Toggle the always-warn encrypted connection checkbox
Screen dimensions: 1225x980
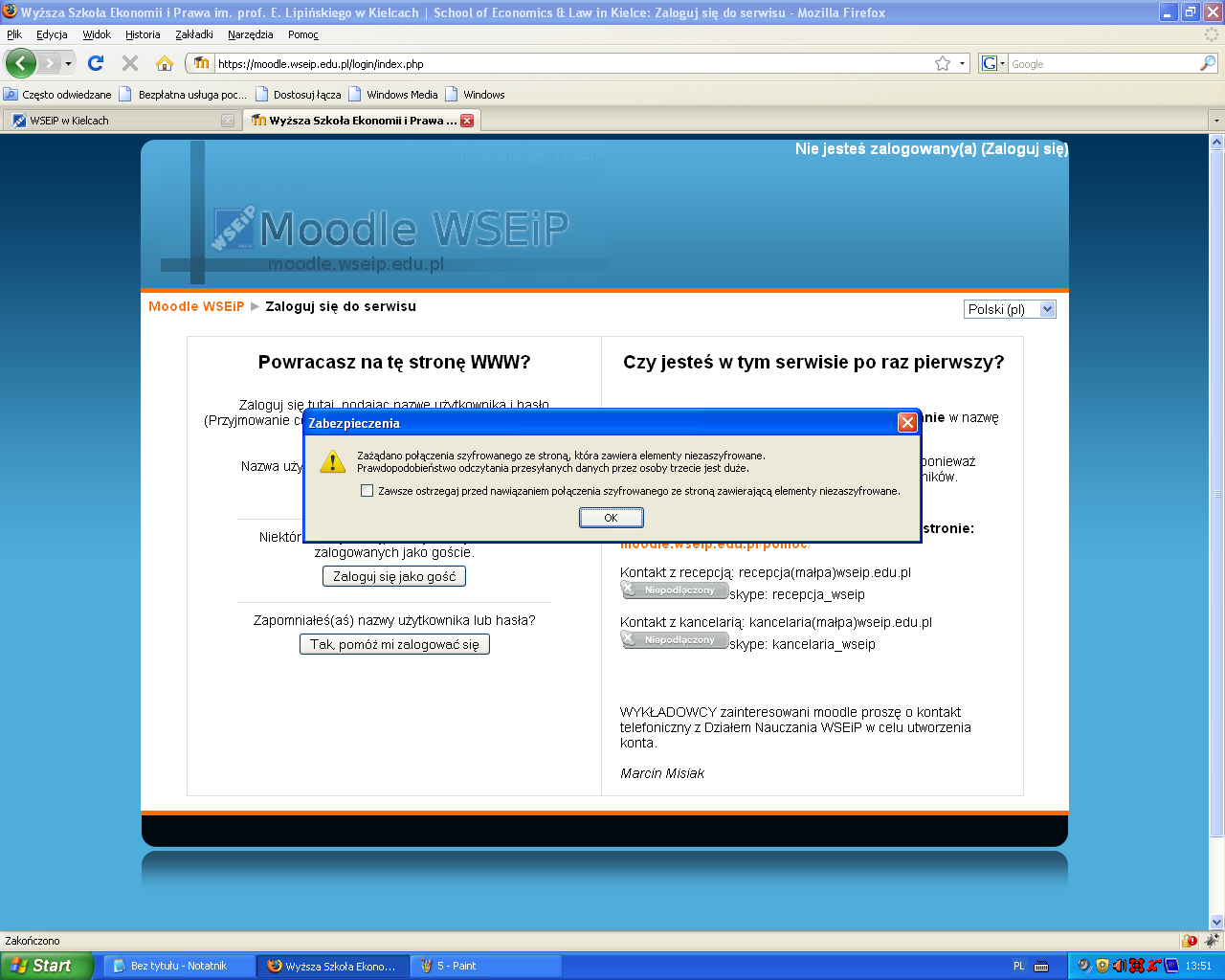(x=367, y=491)
